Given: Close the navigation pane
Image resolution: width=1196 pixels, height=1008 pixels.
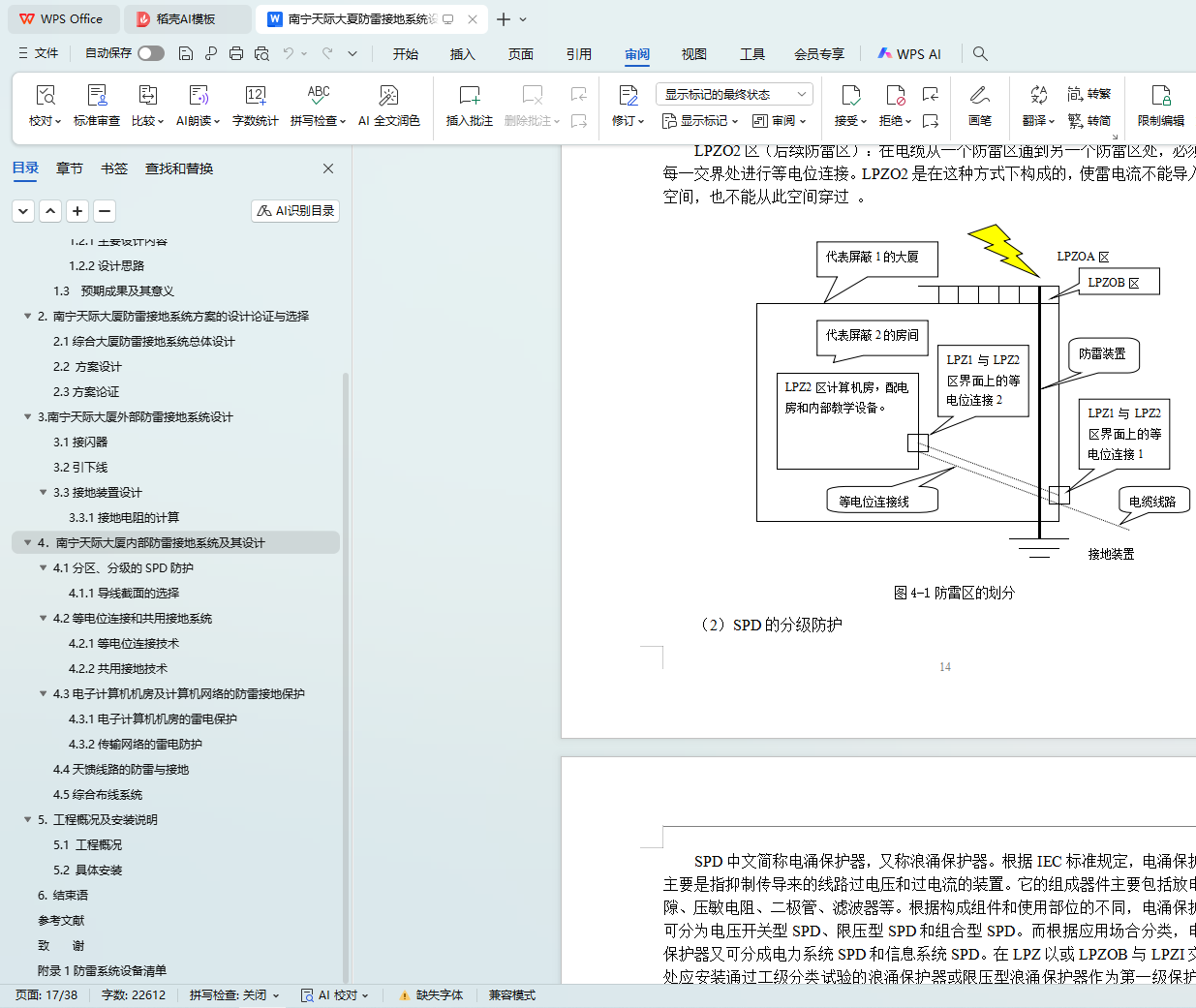Looking at the screenshot, I should (x=328, y=168).
